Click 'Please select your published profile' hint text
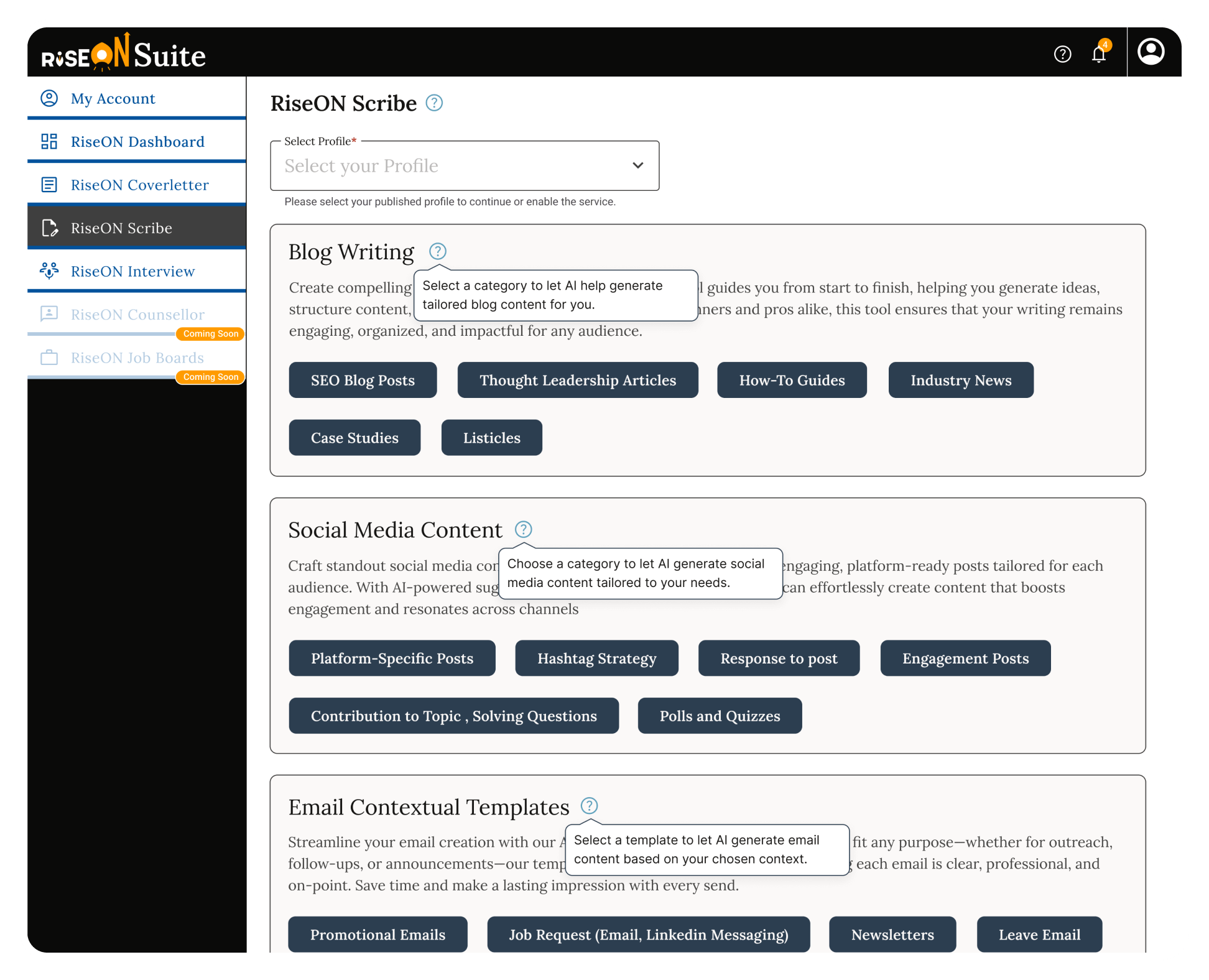This screenshot has width=1209, height=980. tap(450, 201)
